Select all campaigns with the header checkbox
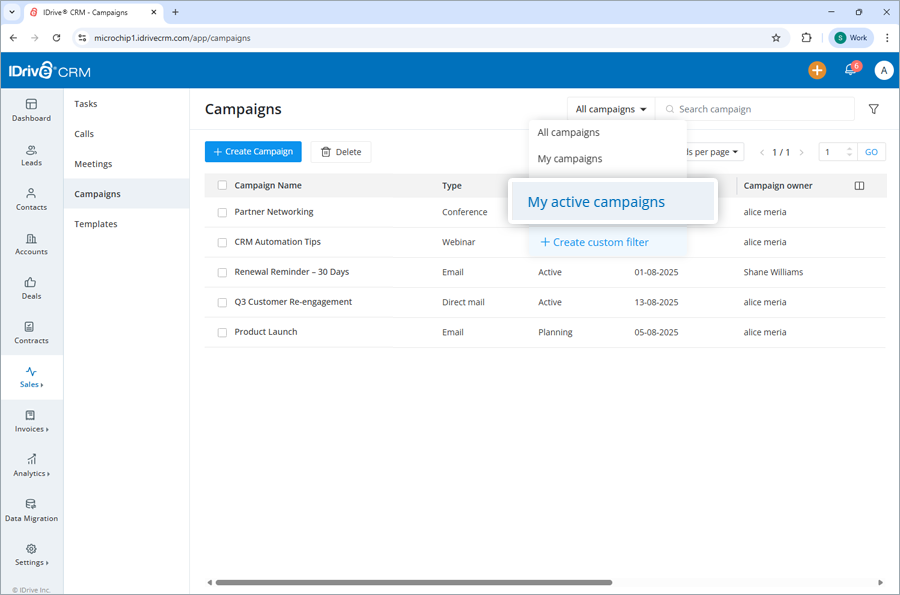900x595 pixels. tap(221, 185)
